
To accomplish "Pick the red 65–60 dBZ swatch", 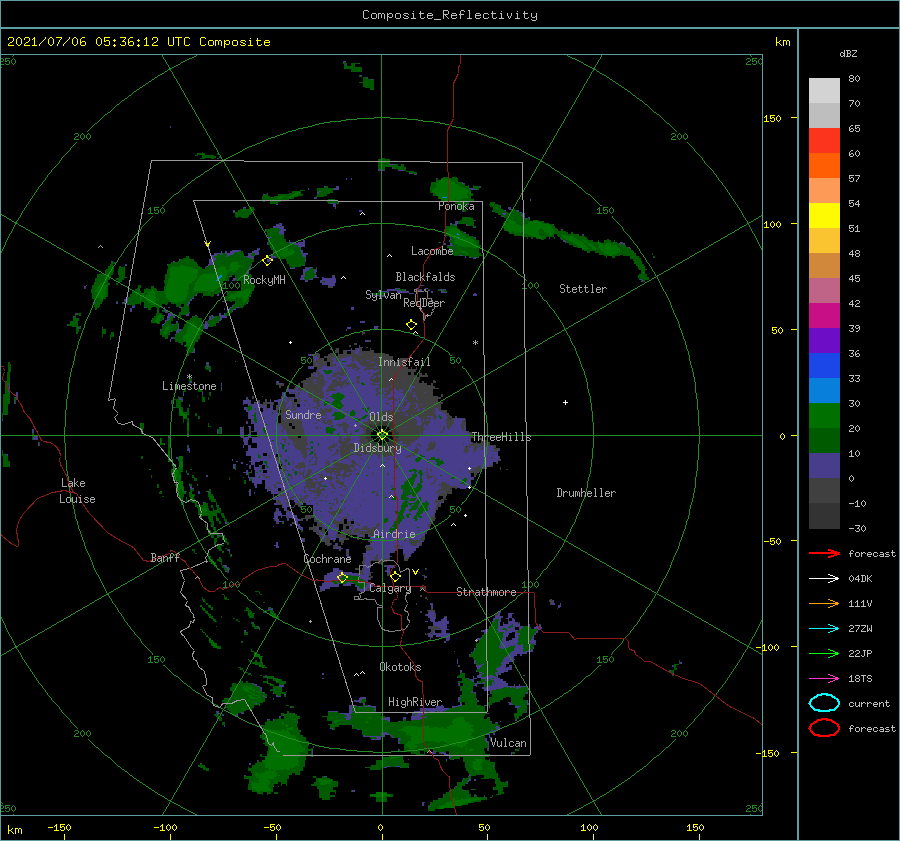I will point(824,141).
